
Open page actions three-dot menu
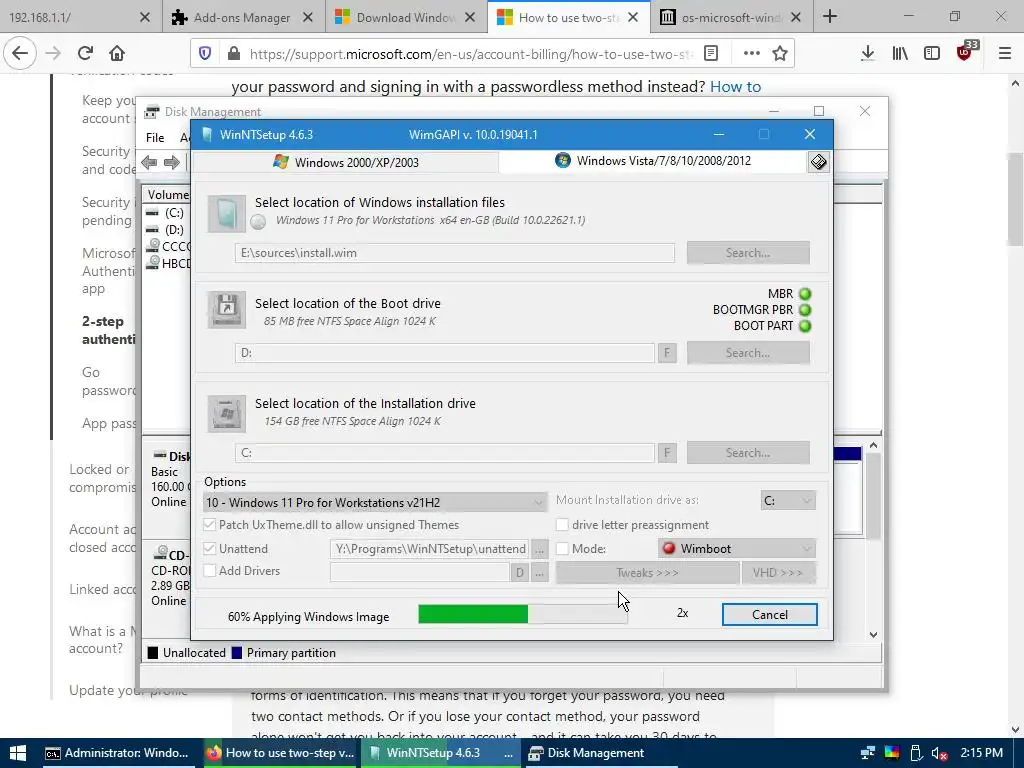(x=752, y=54)
